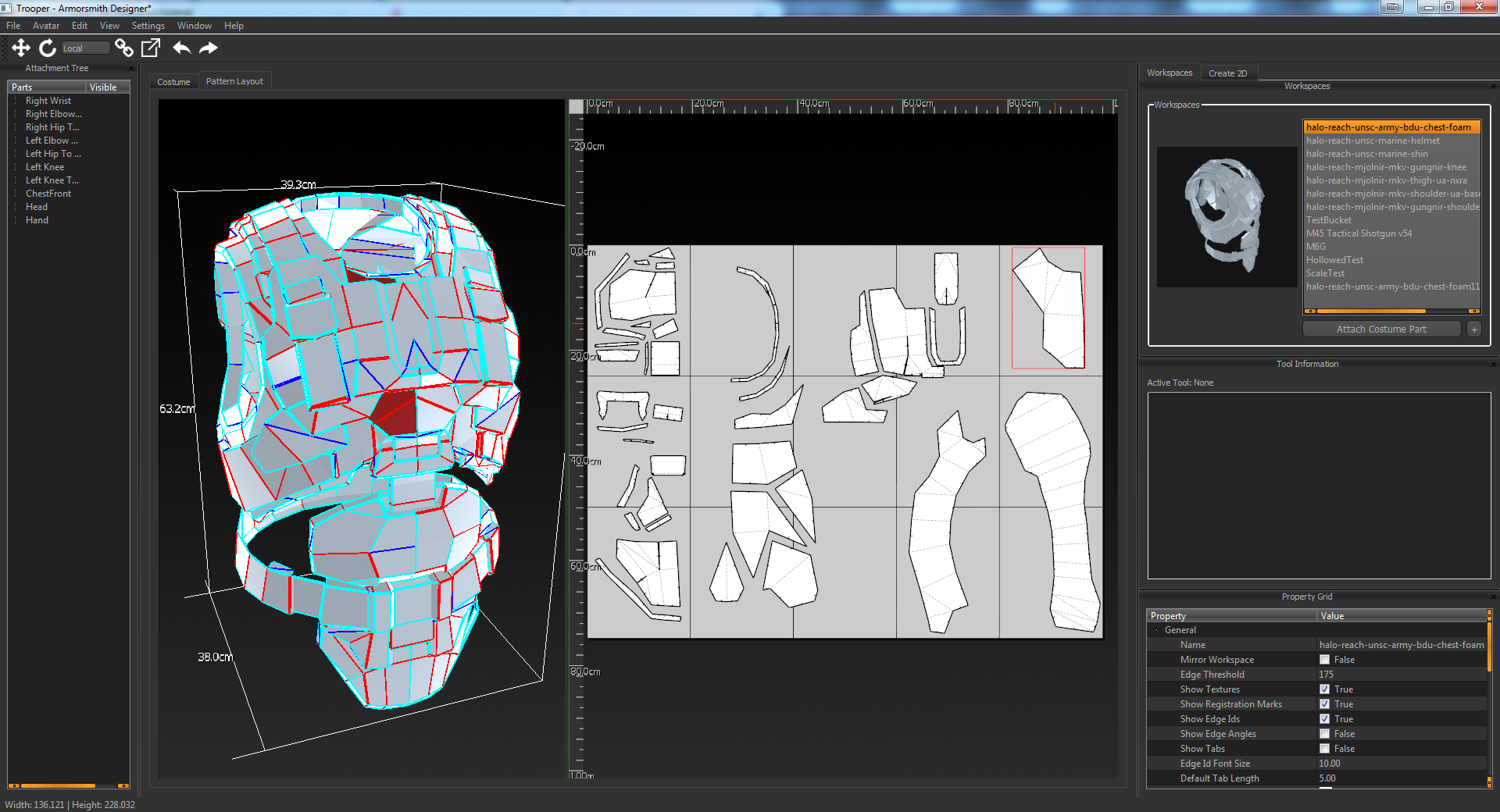Enable the Mirror Workspace checkbox
The image size is (1500, 812).
click(1324, 660)
